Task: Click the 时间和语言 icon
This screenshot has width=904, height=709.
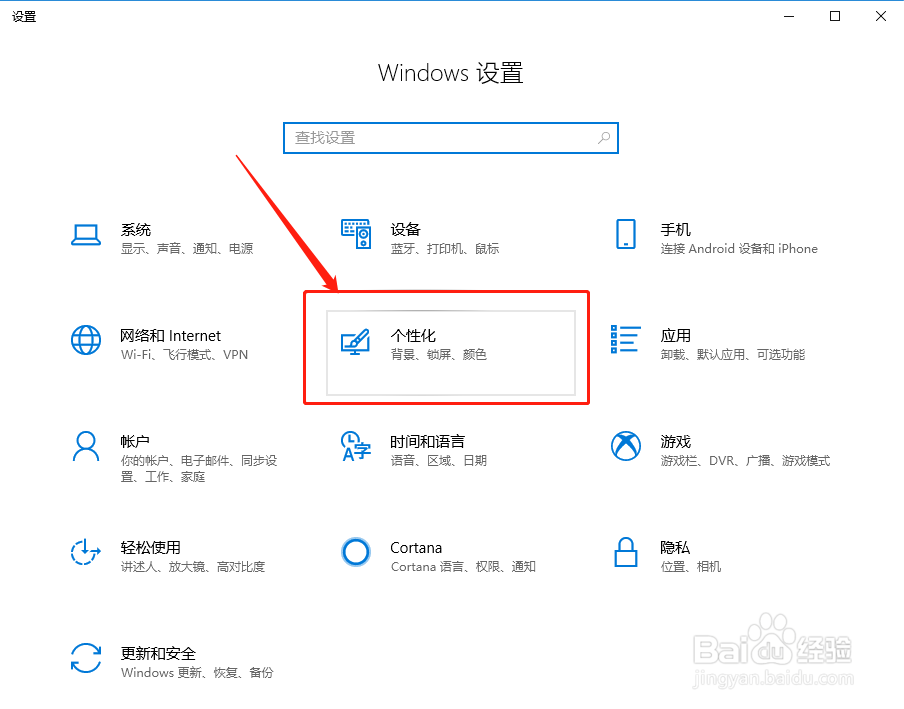Action: coord(356,448)
